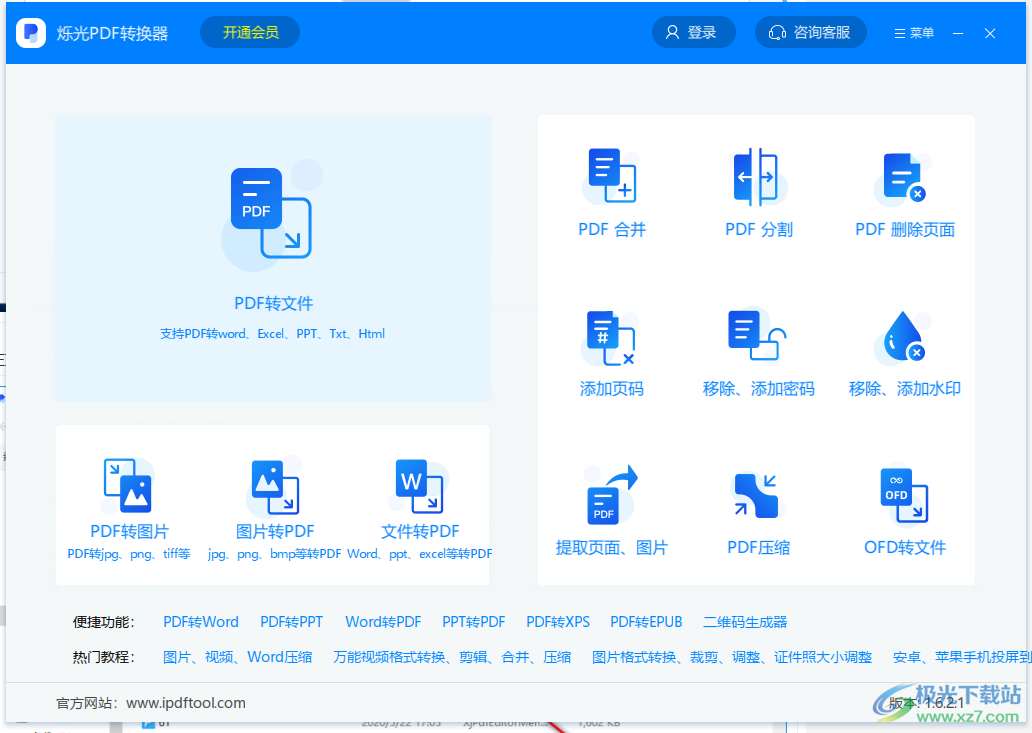Open the PDF压缩 compress icon

click(x=757, y=495)
